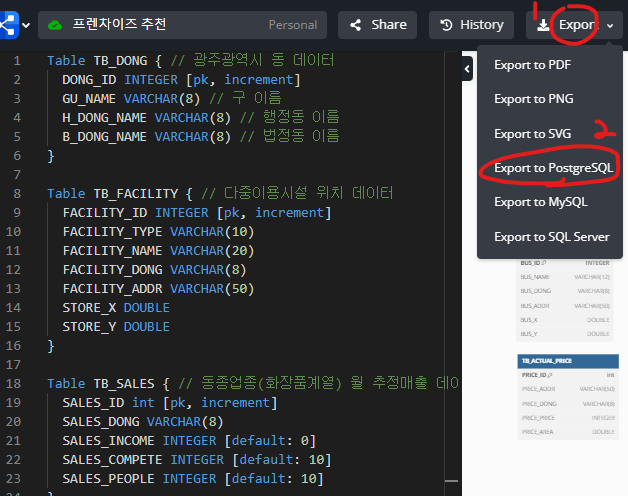This screenshot has height=496, width=628.
Task: Click the download icon beside Export
Action: coord(543,25)
